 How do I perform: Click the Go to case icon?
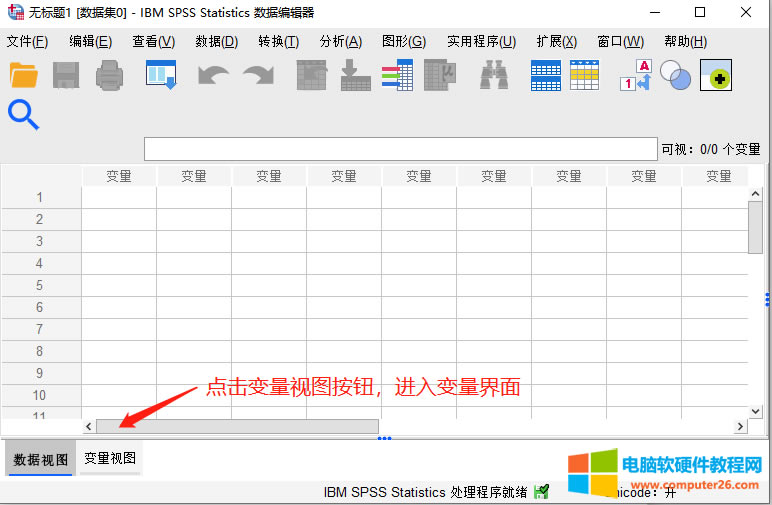pos(312,75)
